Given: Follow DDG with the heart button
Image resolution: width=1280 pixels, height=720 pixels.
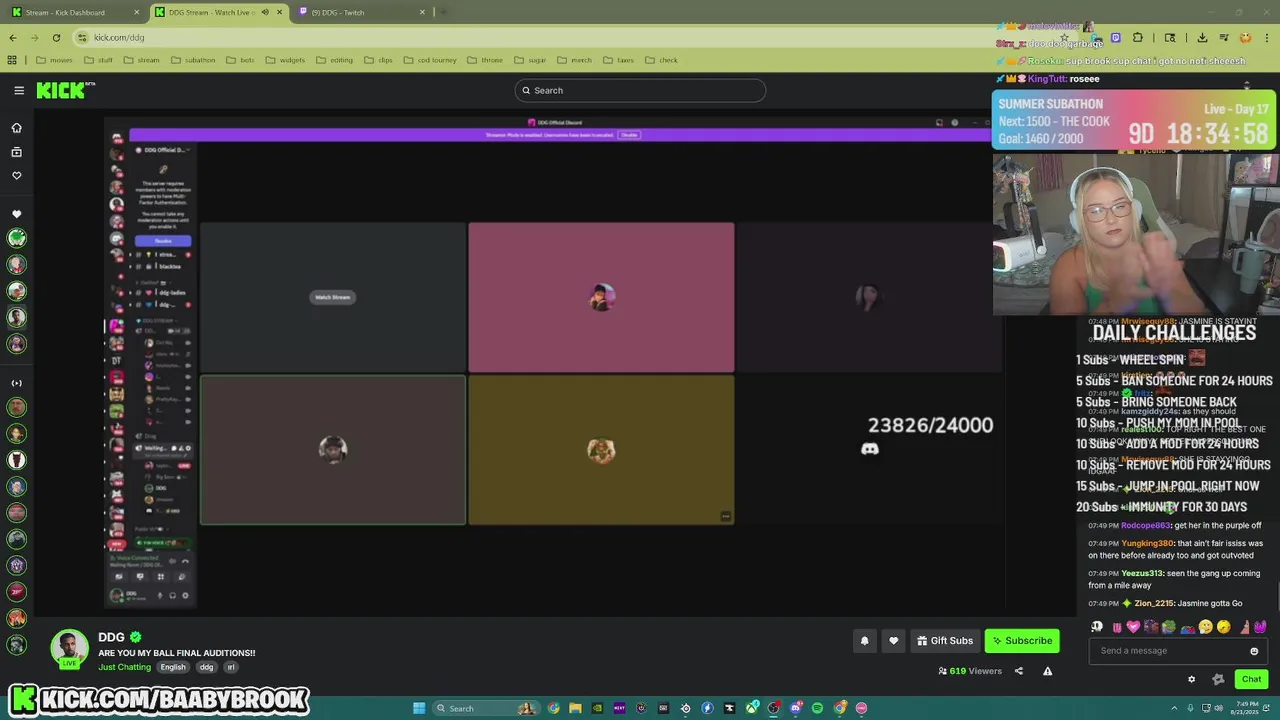Looking at the screenshot, I should (x=894, y=641).
